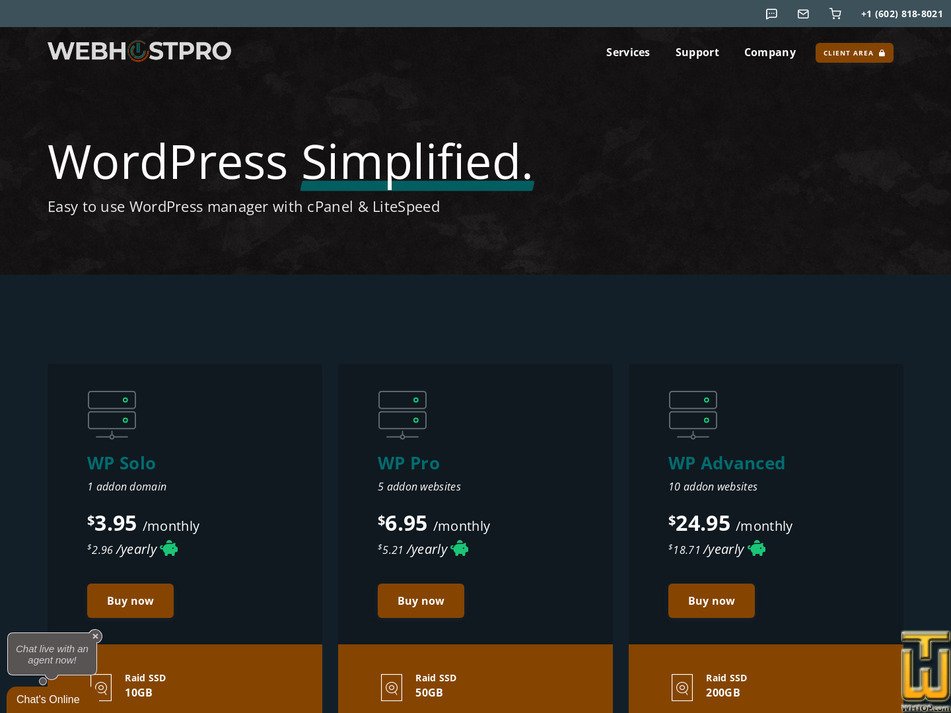Click the piggy bank icon beside WP Pro yearly price

coord(460,548)
